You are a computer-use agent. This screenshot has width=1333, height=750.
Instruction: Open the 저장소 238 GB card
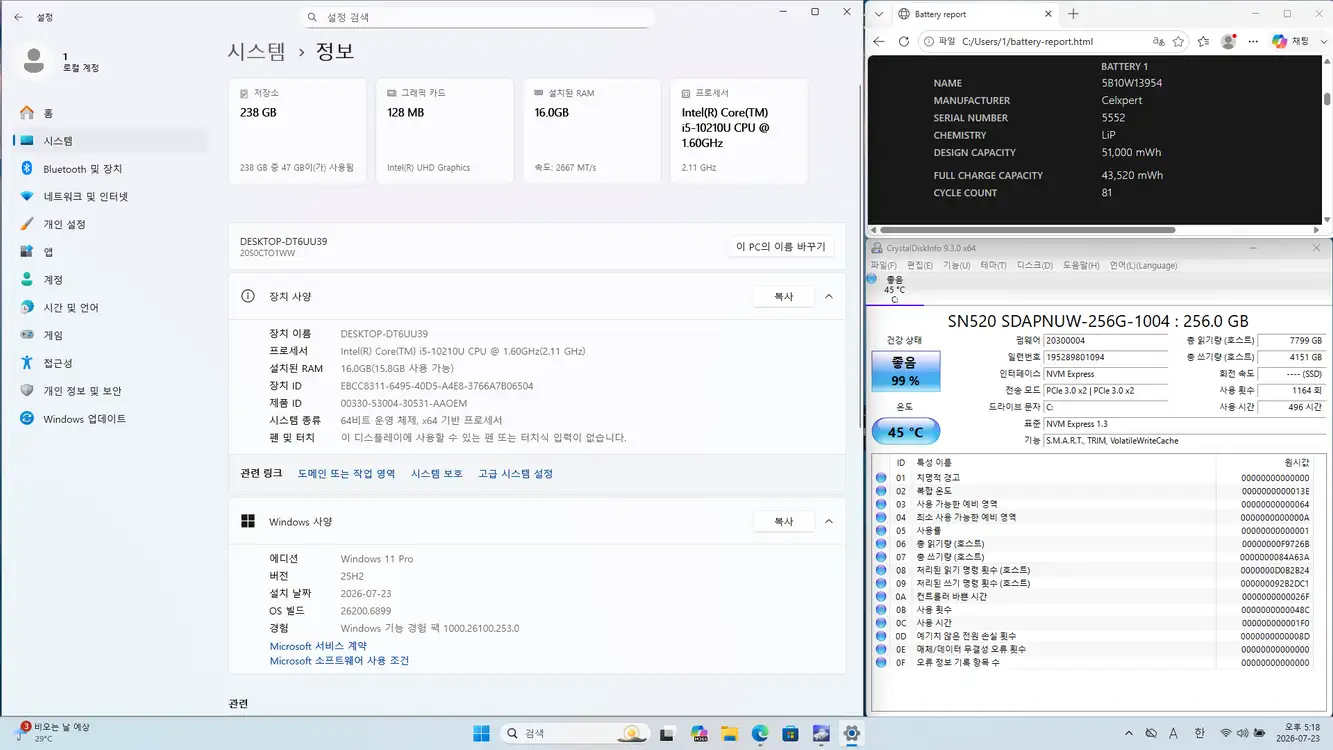(x=297, y=131)
